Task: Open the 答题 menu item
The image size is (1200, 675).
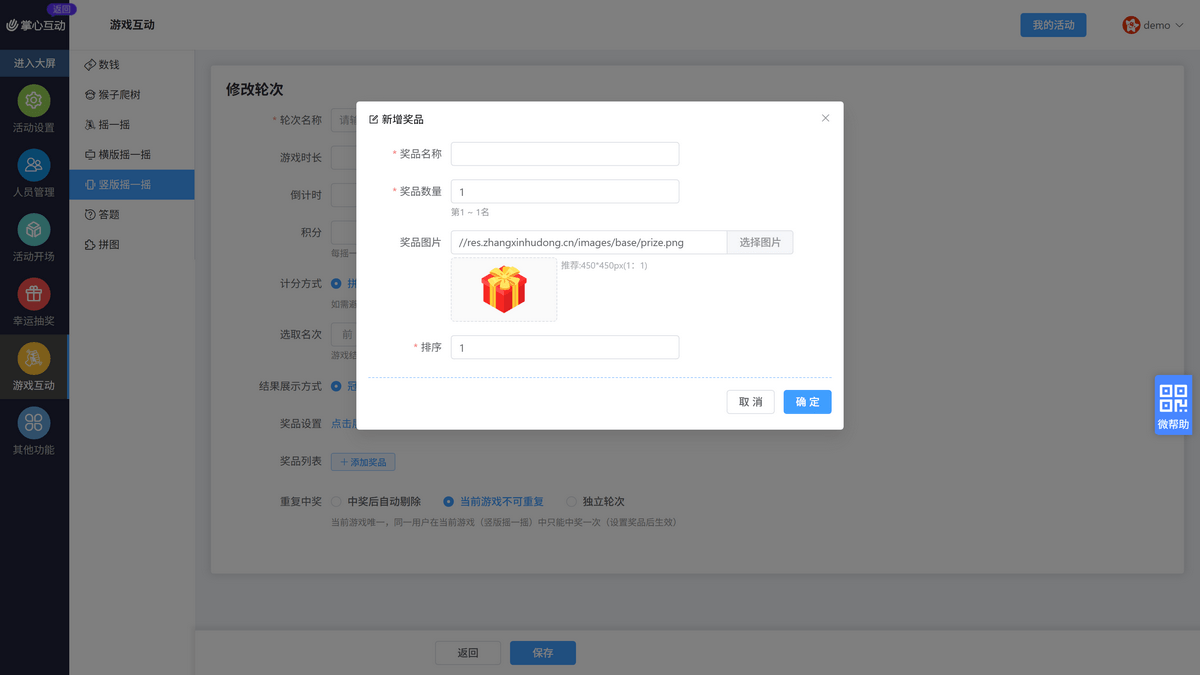Action: 132,215
